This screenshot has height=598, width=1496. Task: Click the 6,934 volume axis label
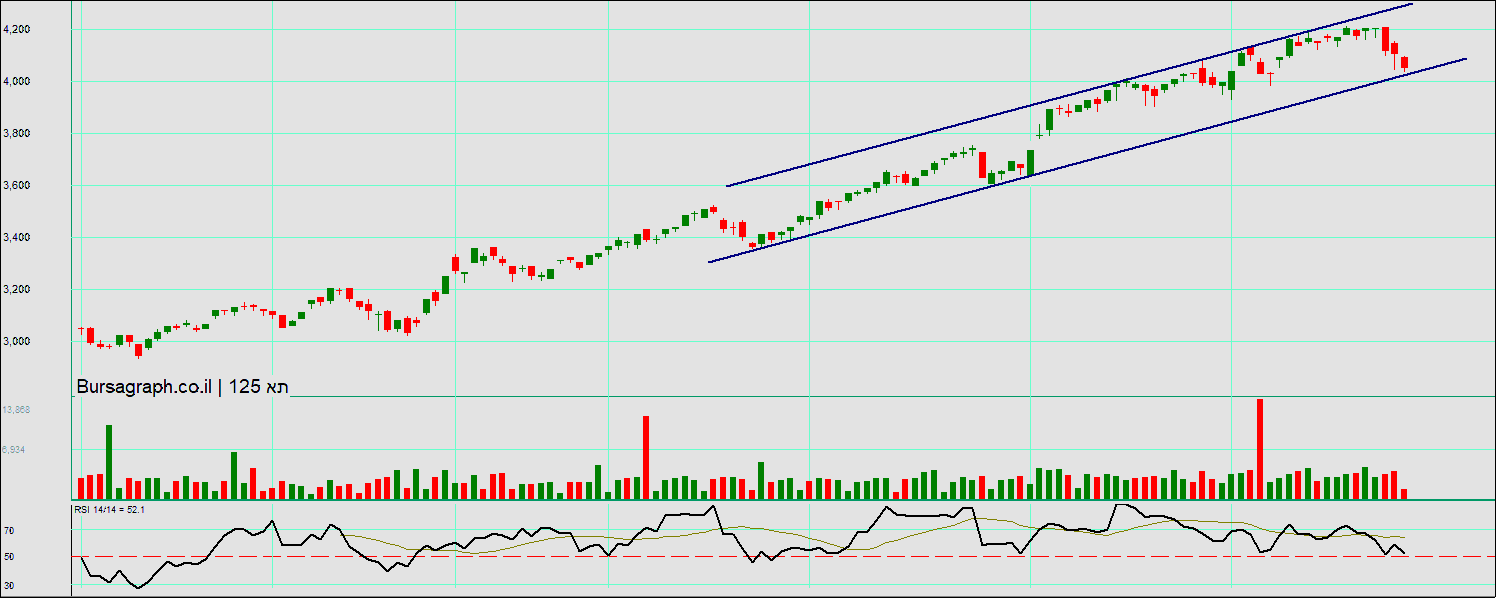coord(14,450)
